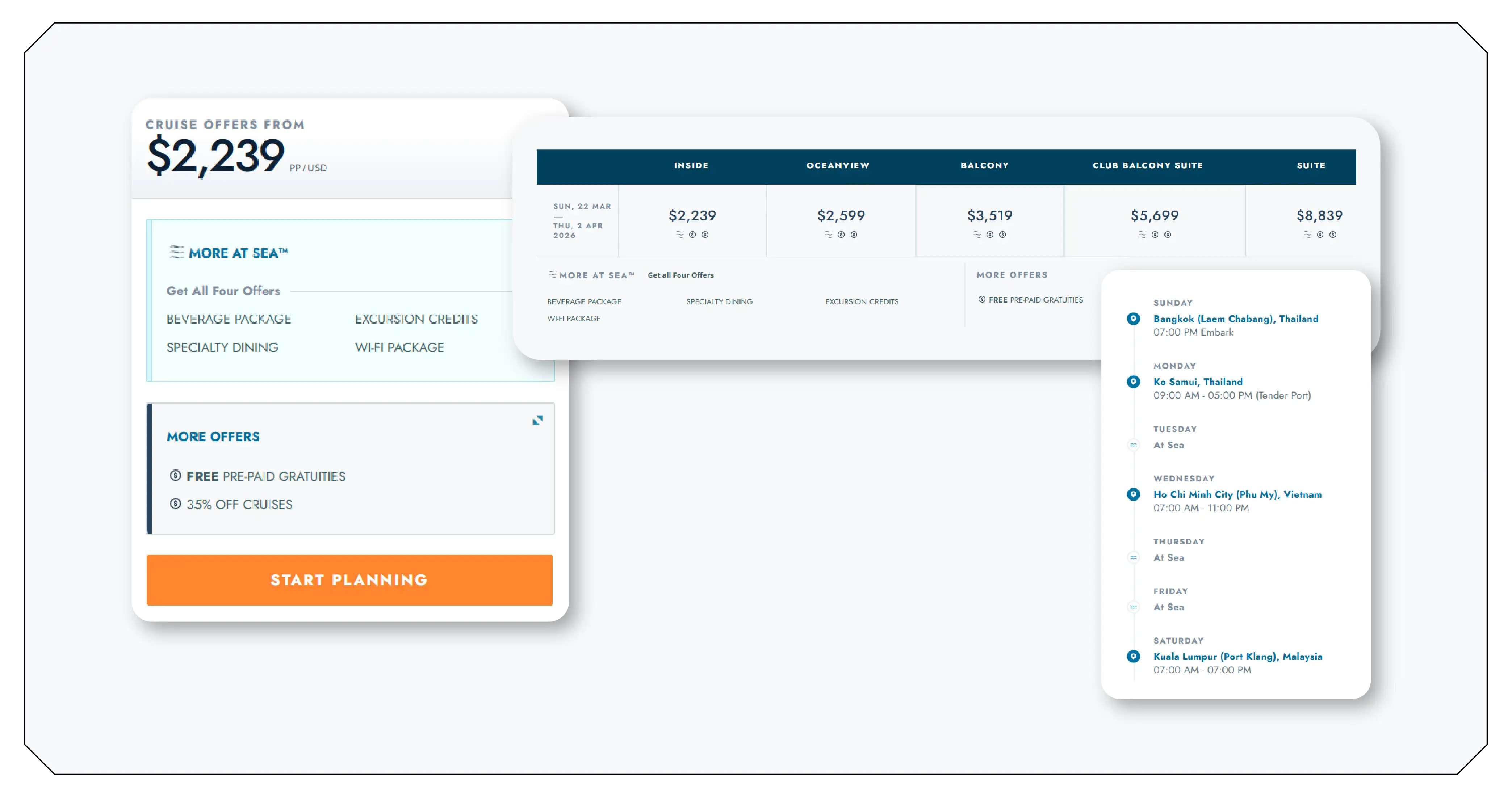Click the Ko Samui map pin icon
Image resolution: width=1512 pixels, height=797 pixels.
click(x=1134, y=382)
